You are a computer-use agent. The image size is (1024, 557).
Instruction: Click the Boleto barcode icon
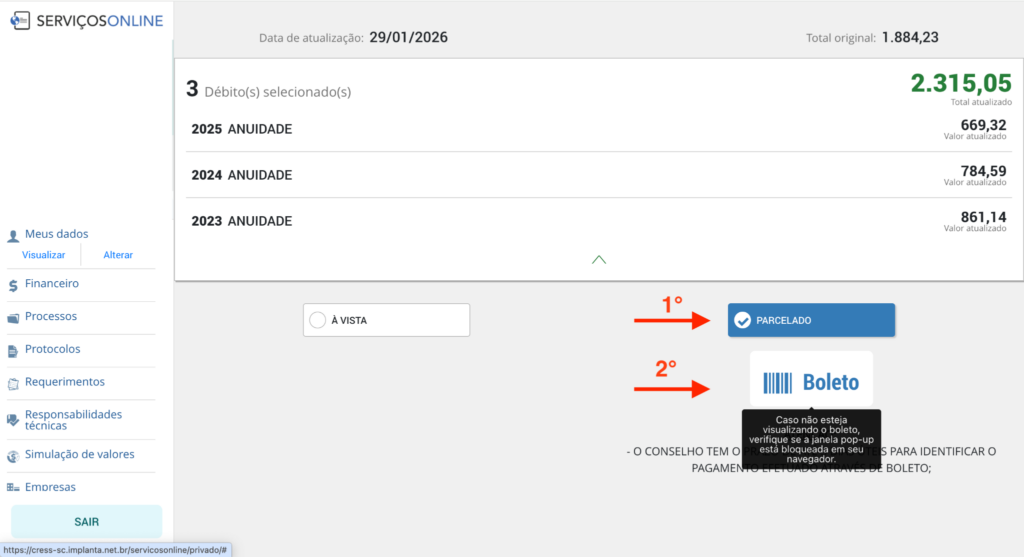777,383
